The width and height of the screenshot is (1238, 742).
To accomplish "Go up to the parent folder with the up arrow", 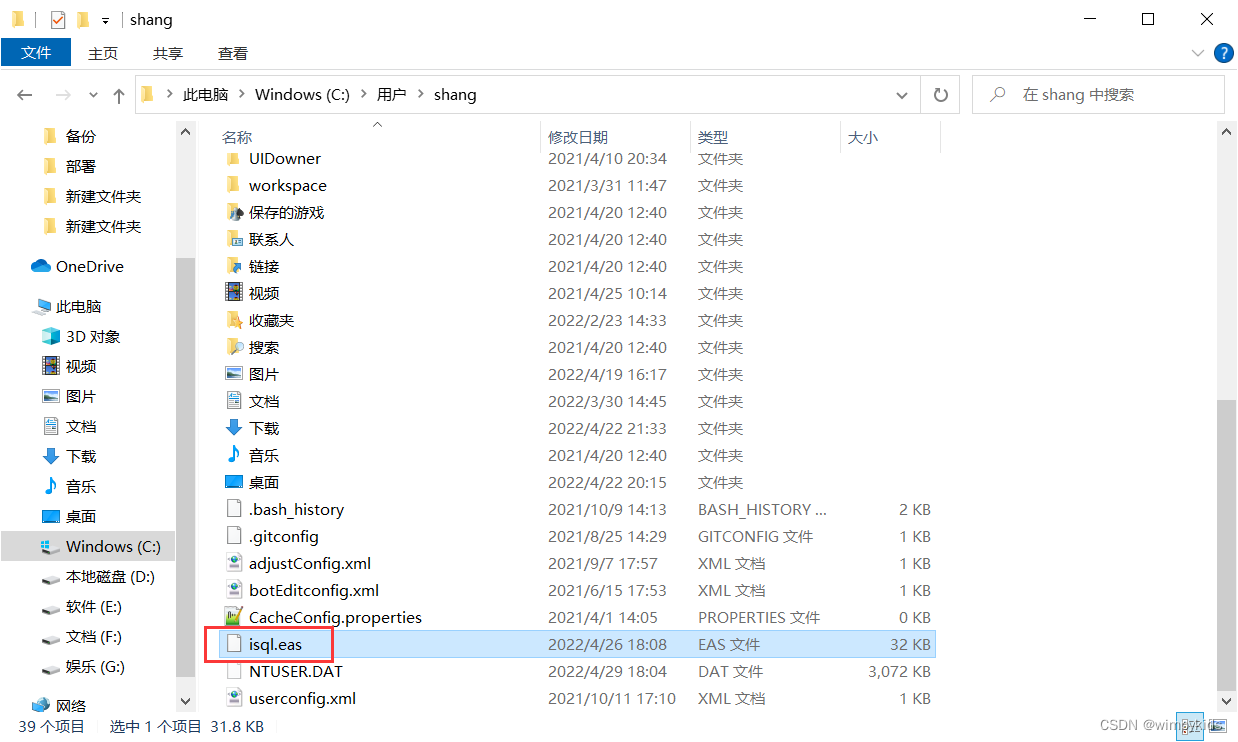I will pos(118,94).
